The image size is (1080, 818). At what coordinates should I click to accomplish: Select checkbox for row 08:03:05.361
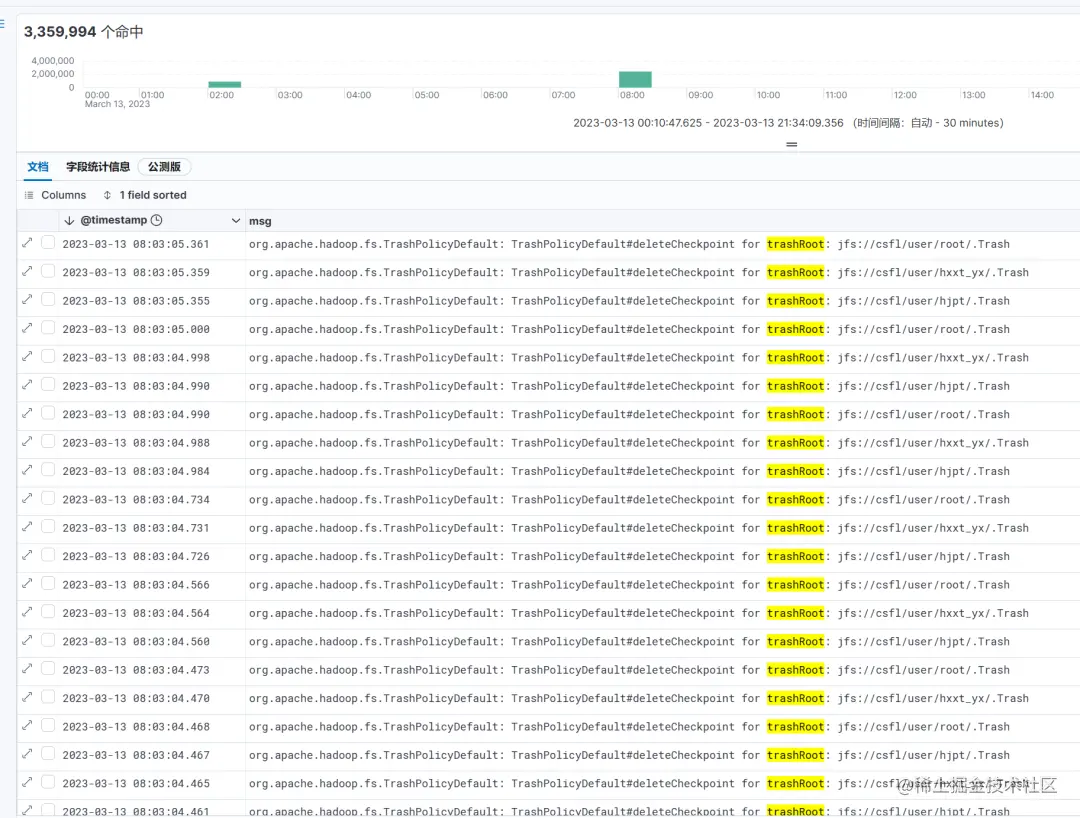point(48,242)
